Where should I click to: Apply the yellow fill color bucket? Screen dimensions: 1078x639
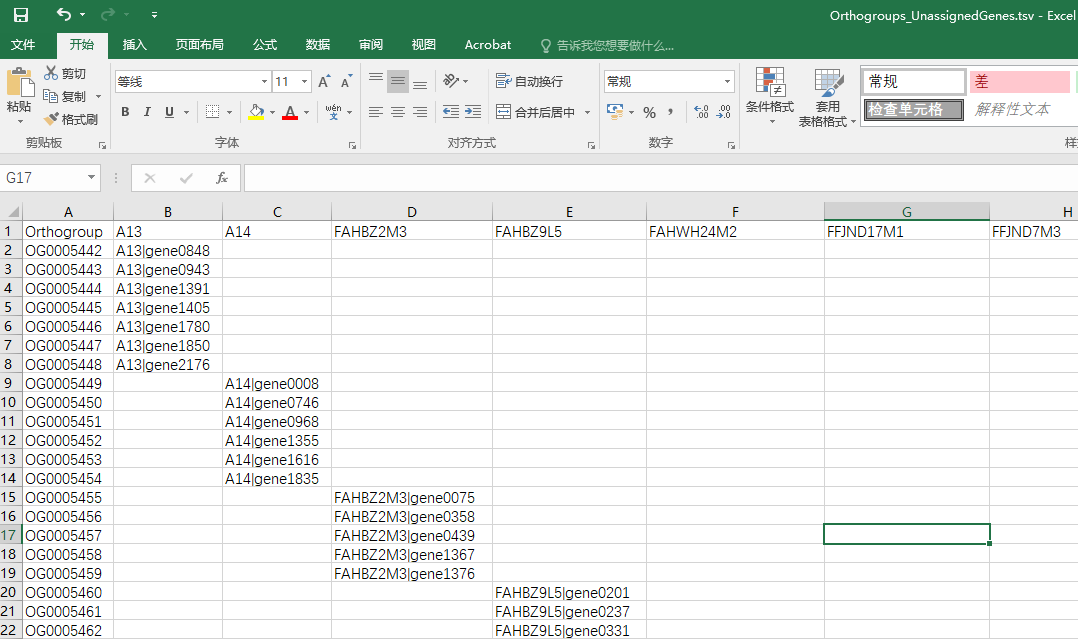point(256,112)
